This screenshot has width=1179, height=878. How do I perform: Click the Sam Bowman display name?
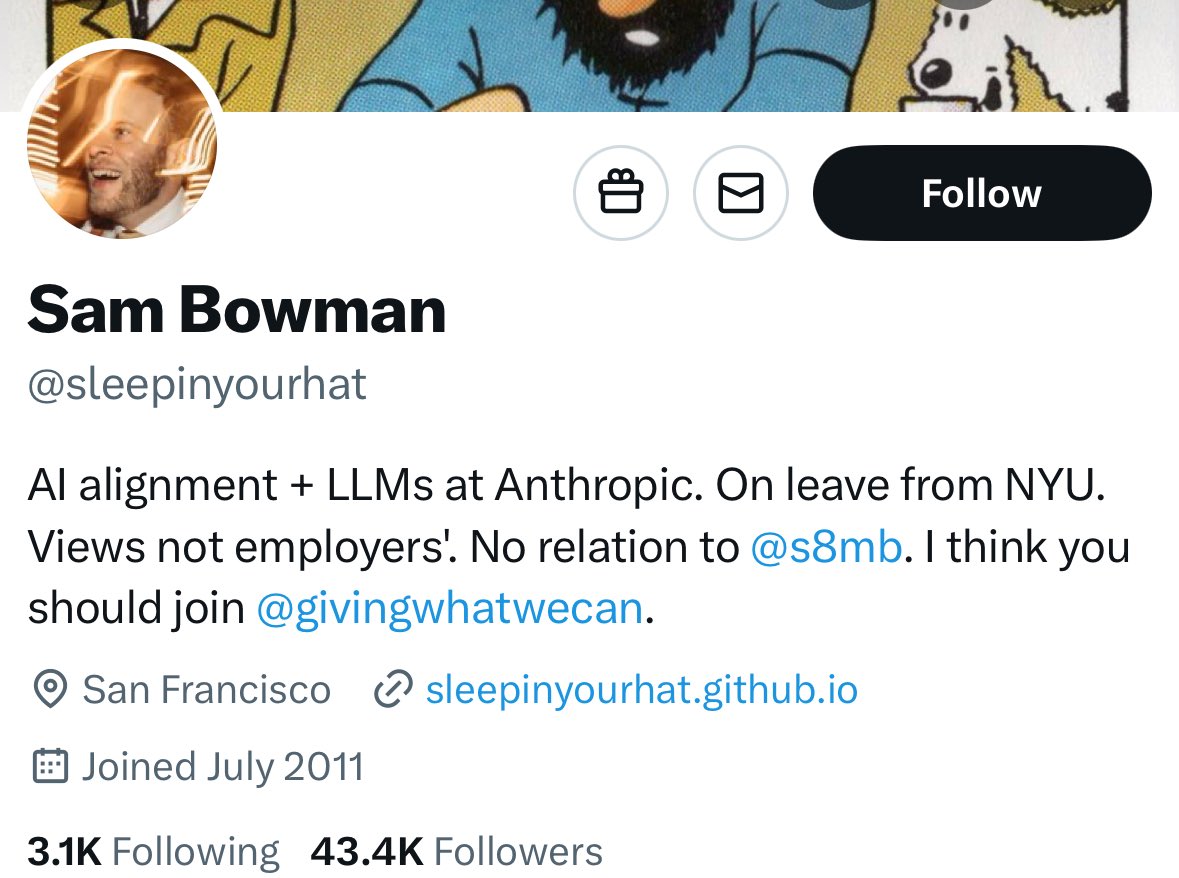tap(237, 309)
